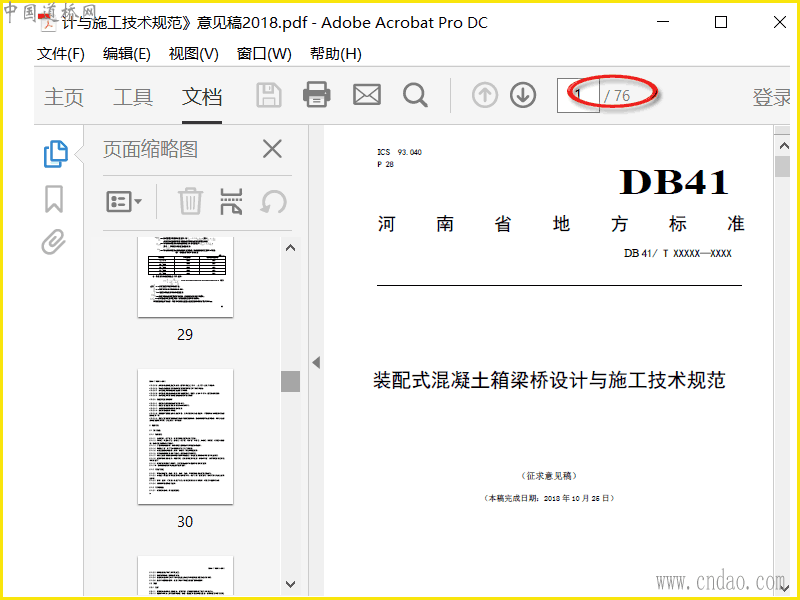The image size is (800, 600).
Task: Click the document title 装配式混凝土箱梁桥设计与施工技术规范
Action: [x=549, y=380]
